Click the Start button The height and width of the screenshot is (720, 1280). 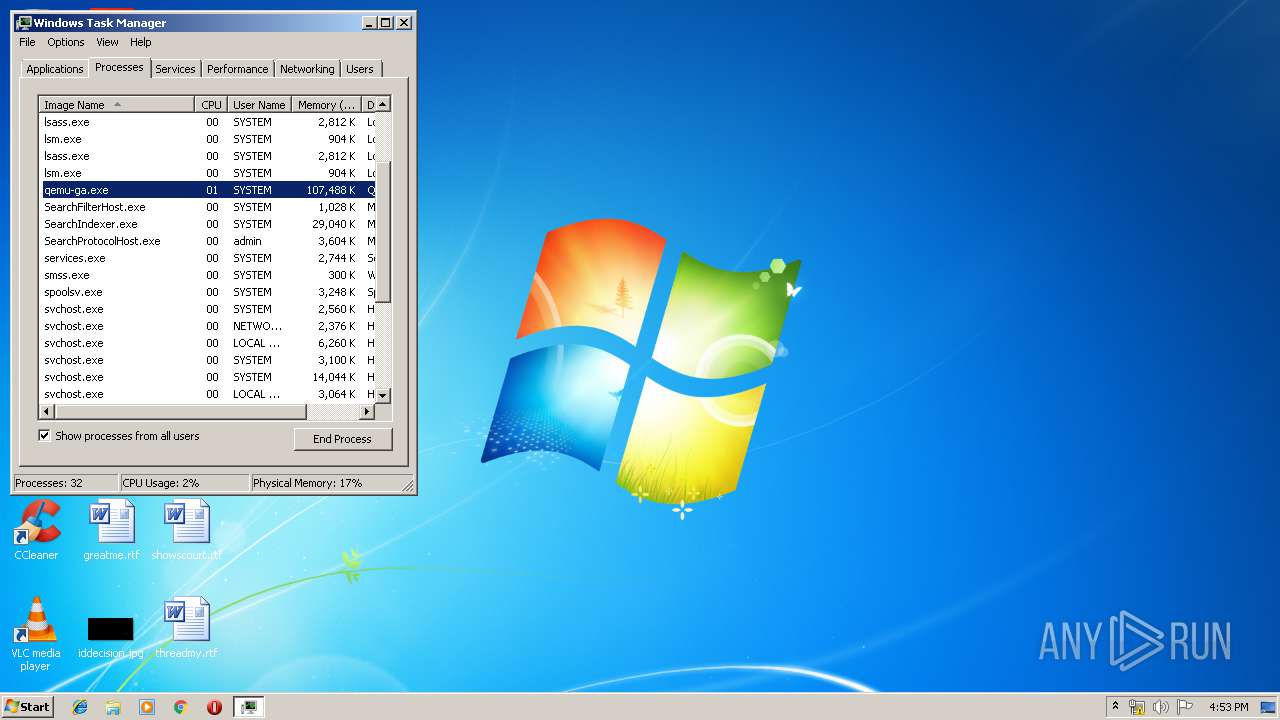pos(27,707)
